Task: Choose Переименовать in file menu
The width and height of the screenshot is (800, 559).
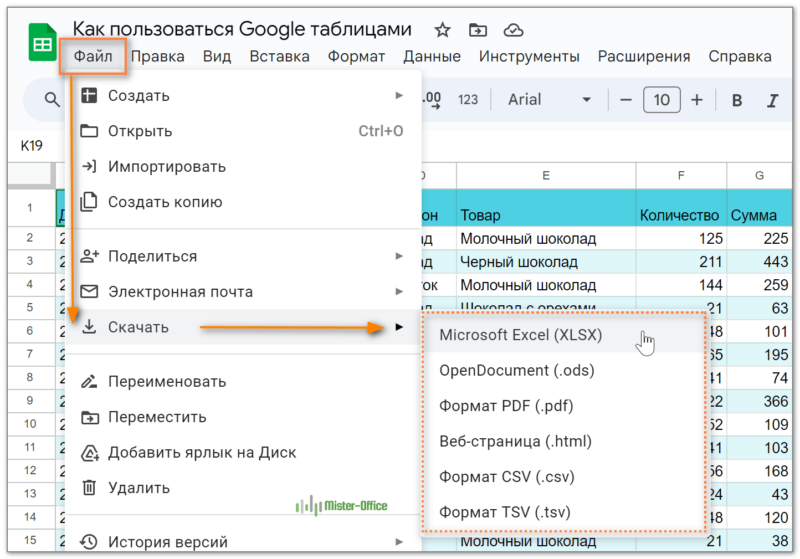Action: pyautogui.click(x=242, y=382)
